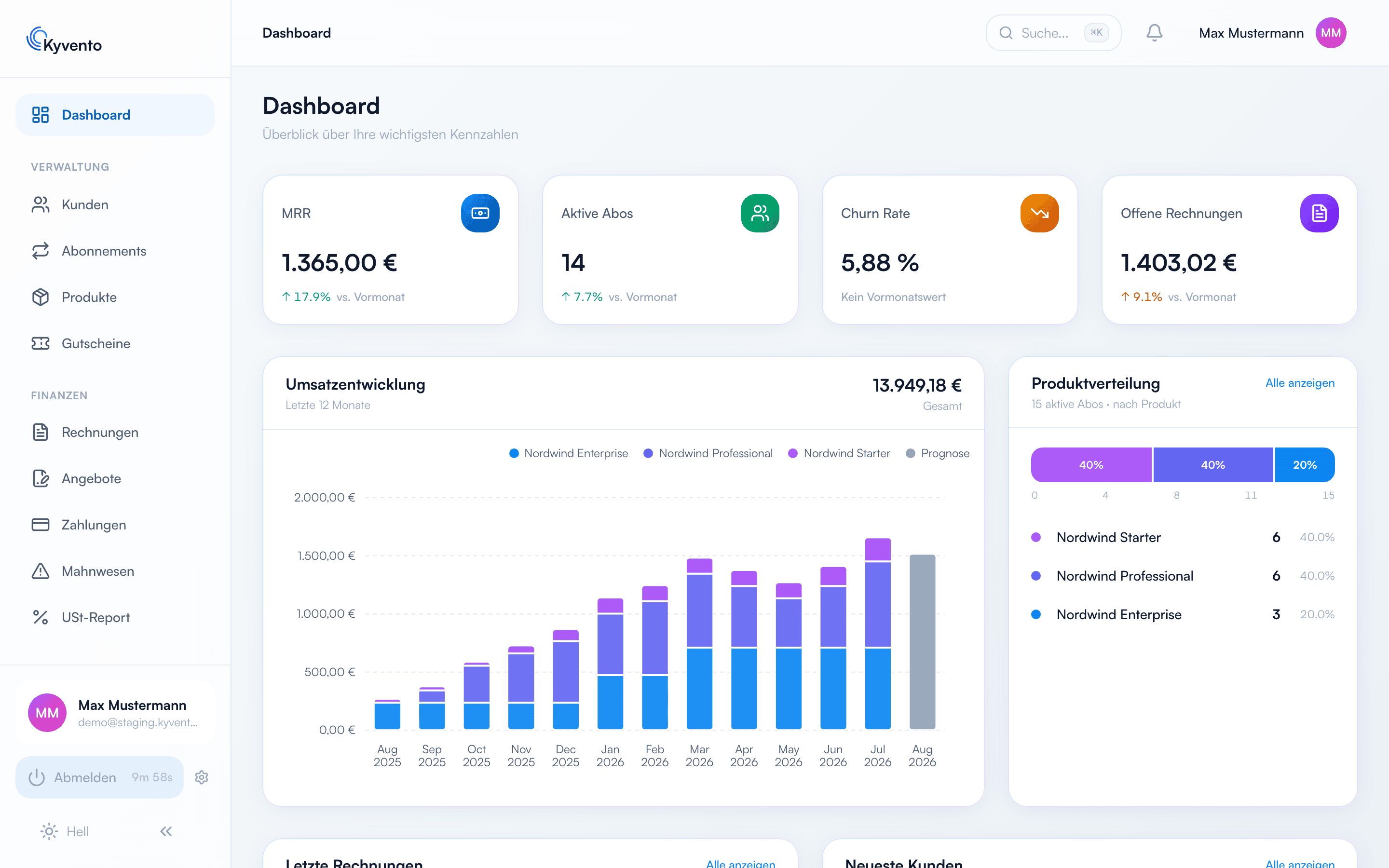Collapse the sidebar with double chevron
Screen dimensions: 1389x868
point(166,831)
